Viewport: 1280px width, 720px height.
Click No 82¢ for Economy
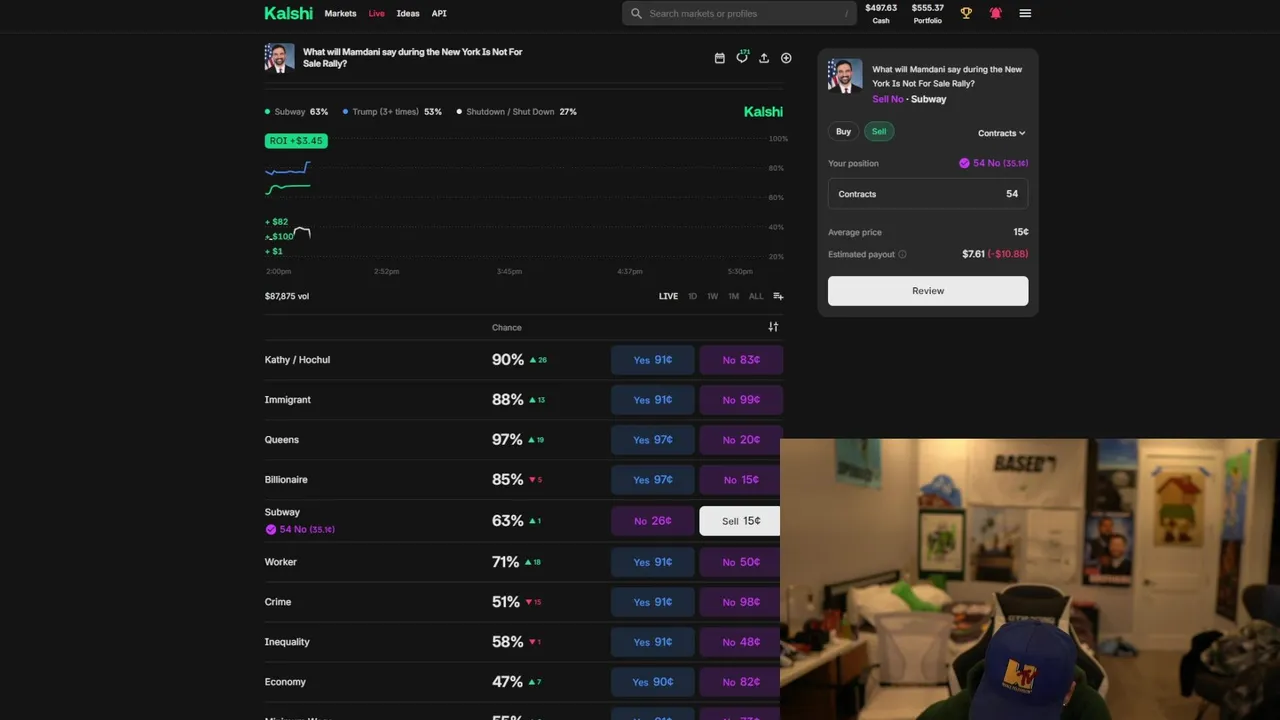740,682
